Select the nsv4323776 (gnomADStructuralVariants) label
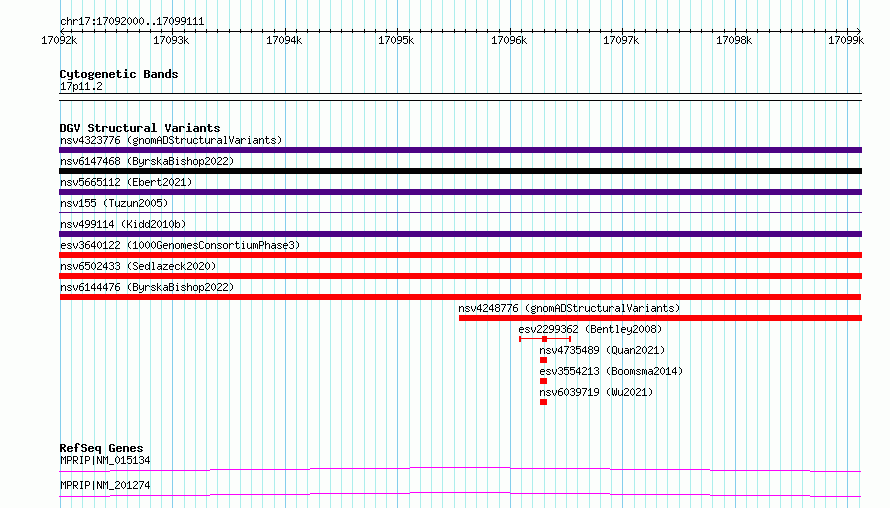The height and width of the screenshot is (508, 890). pos(171,140)
